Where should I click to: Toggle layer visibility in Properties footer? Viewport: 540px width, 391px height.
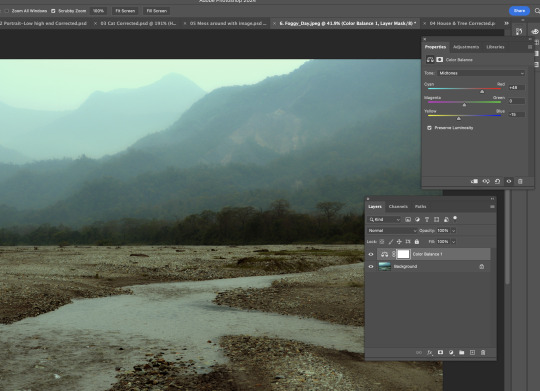click(x=509, y=181)
